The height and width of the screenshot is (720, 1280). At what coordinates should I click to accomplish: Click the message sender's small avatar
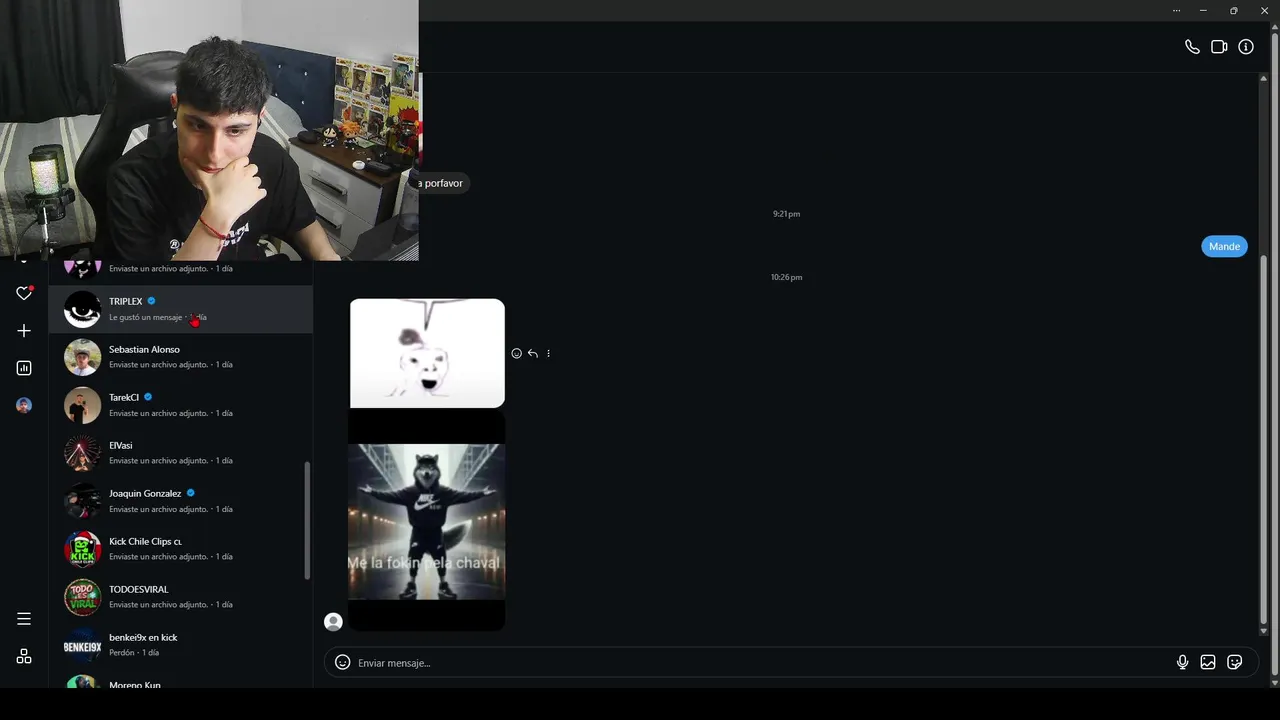334,622
